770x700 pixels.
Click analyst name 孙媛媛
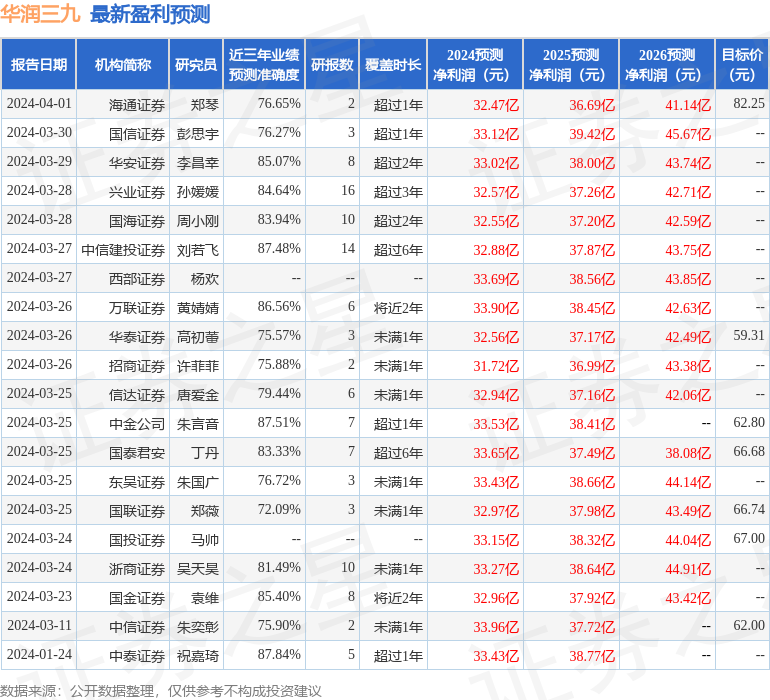click(x=198, y=192)
